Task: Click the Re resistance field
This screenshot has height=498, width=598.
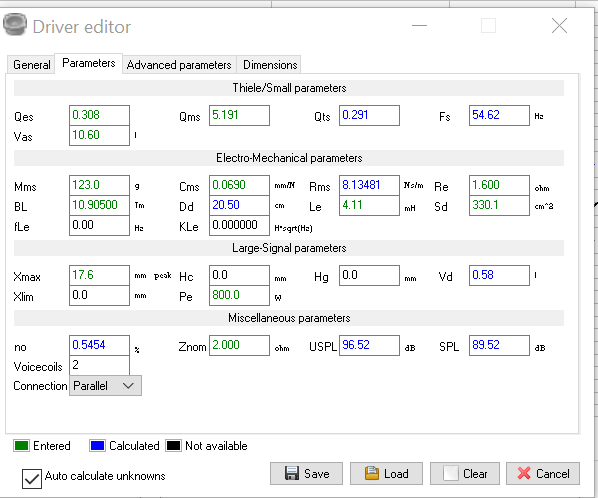Action: [499, 185]
